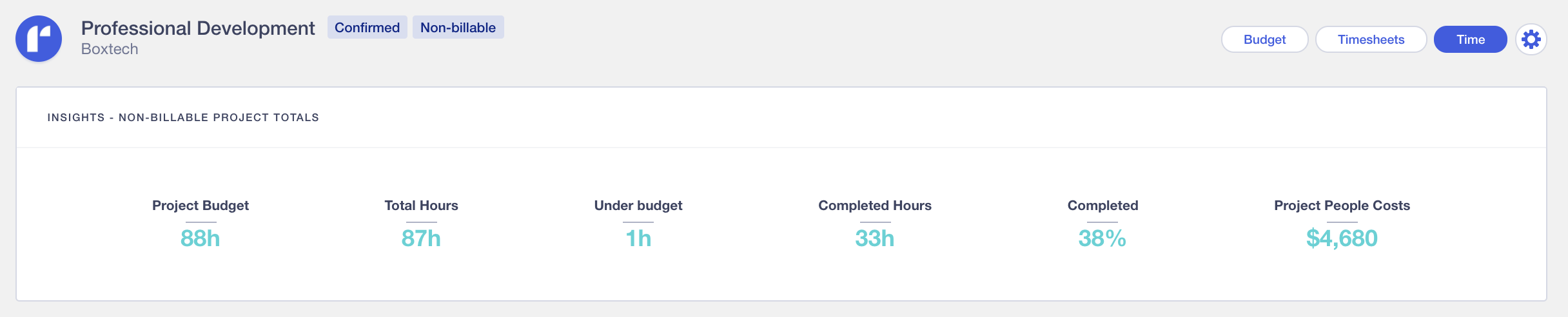Click the 38% completed value

pos(1102,238)
